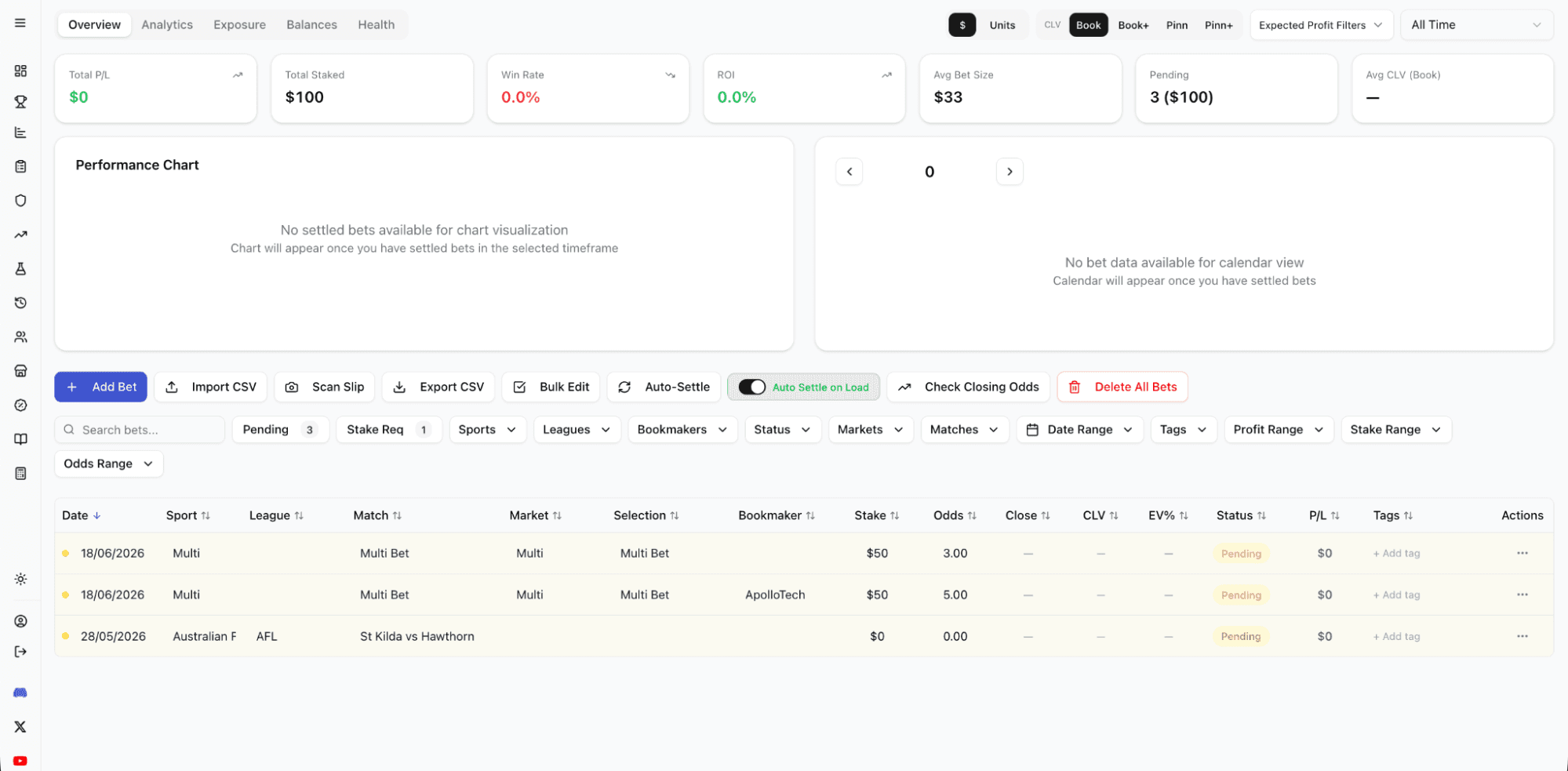Open the dashboard grid icon in the sidebar

pyautogui.click(x=20, y=71)
